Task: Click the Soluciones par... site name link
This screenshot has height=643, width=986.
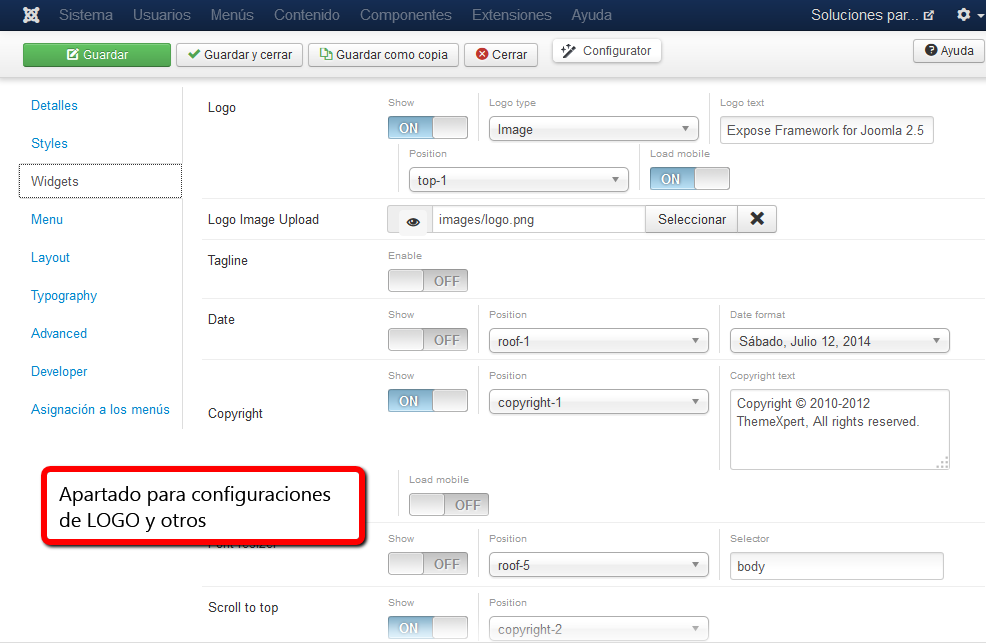Action: (864, 15)
